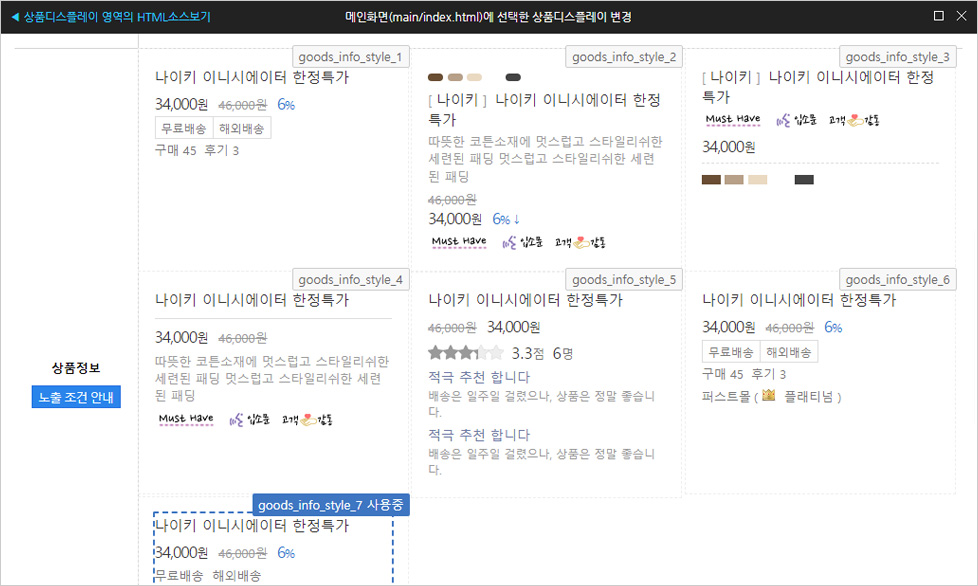The width and height of the screenshot is (978, 586).
Task: Click the 고객감동 icon in goods_info_style_3
Action: tap(855, 120)
